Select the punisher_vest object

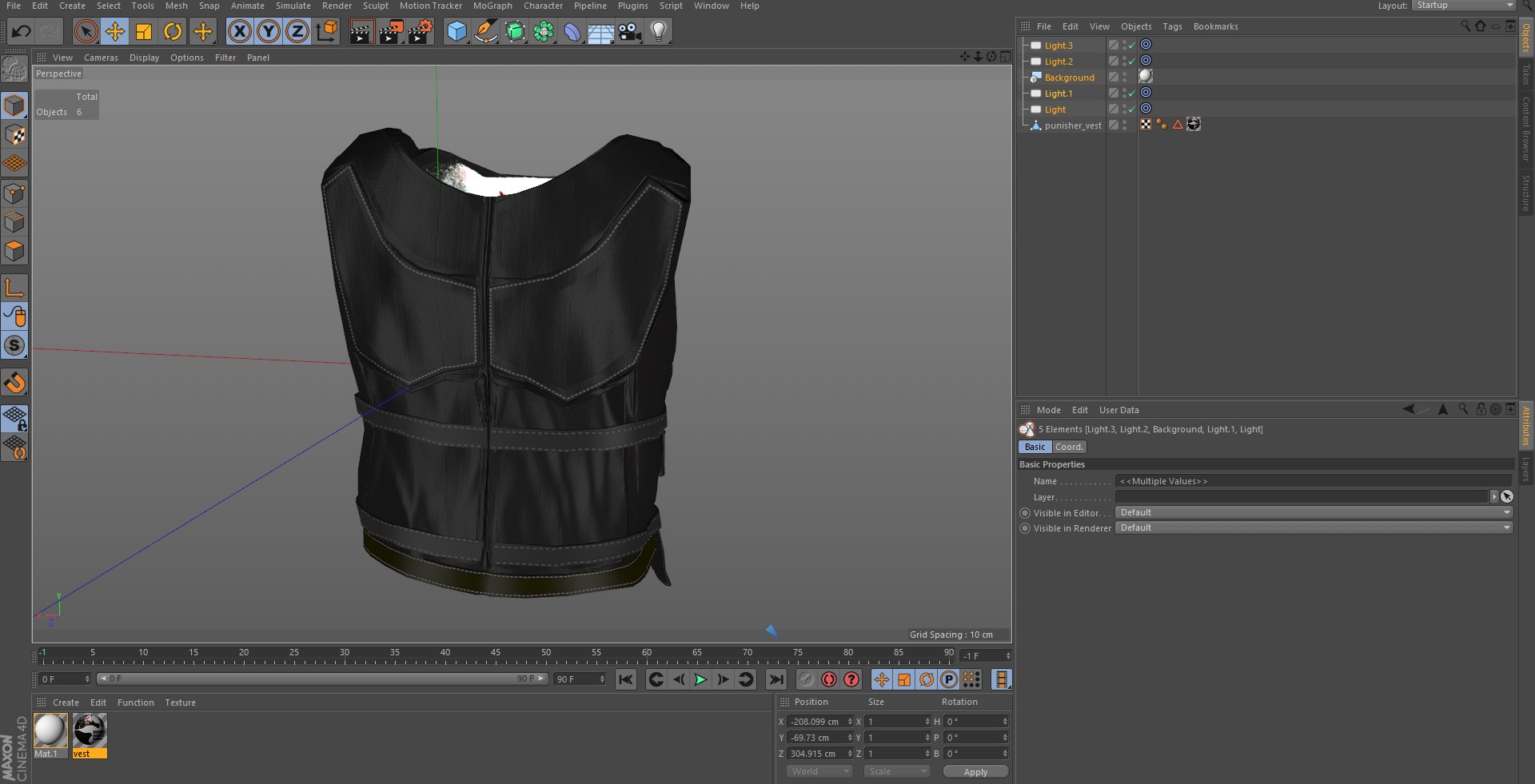[1073, 125]
